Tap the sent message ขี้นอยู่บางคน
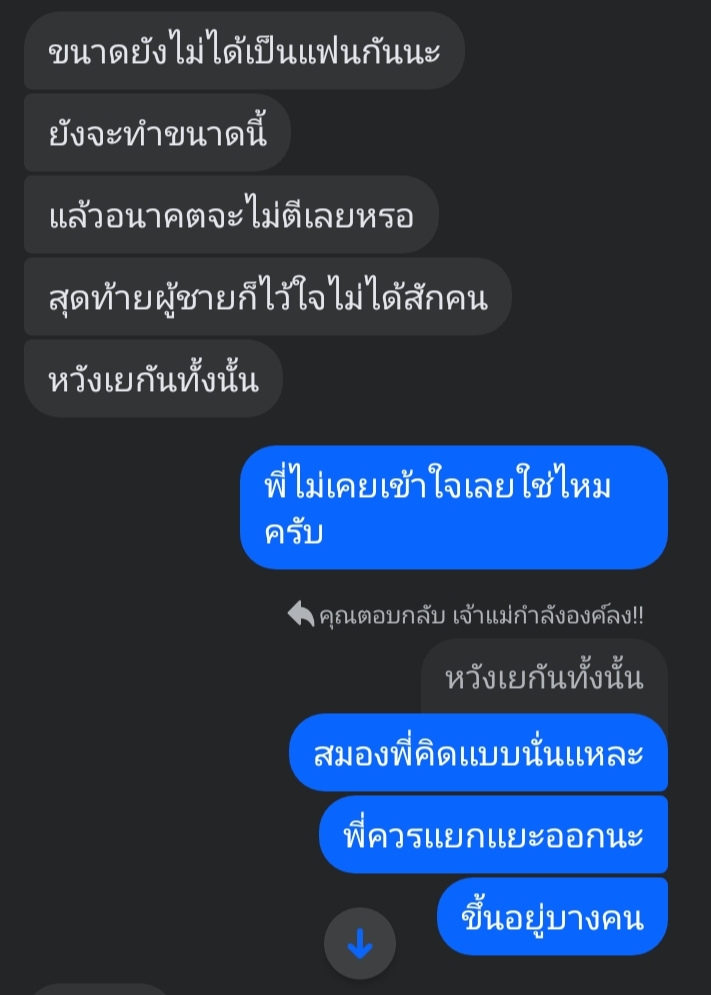The image size is (711, 995). [552, 916]
